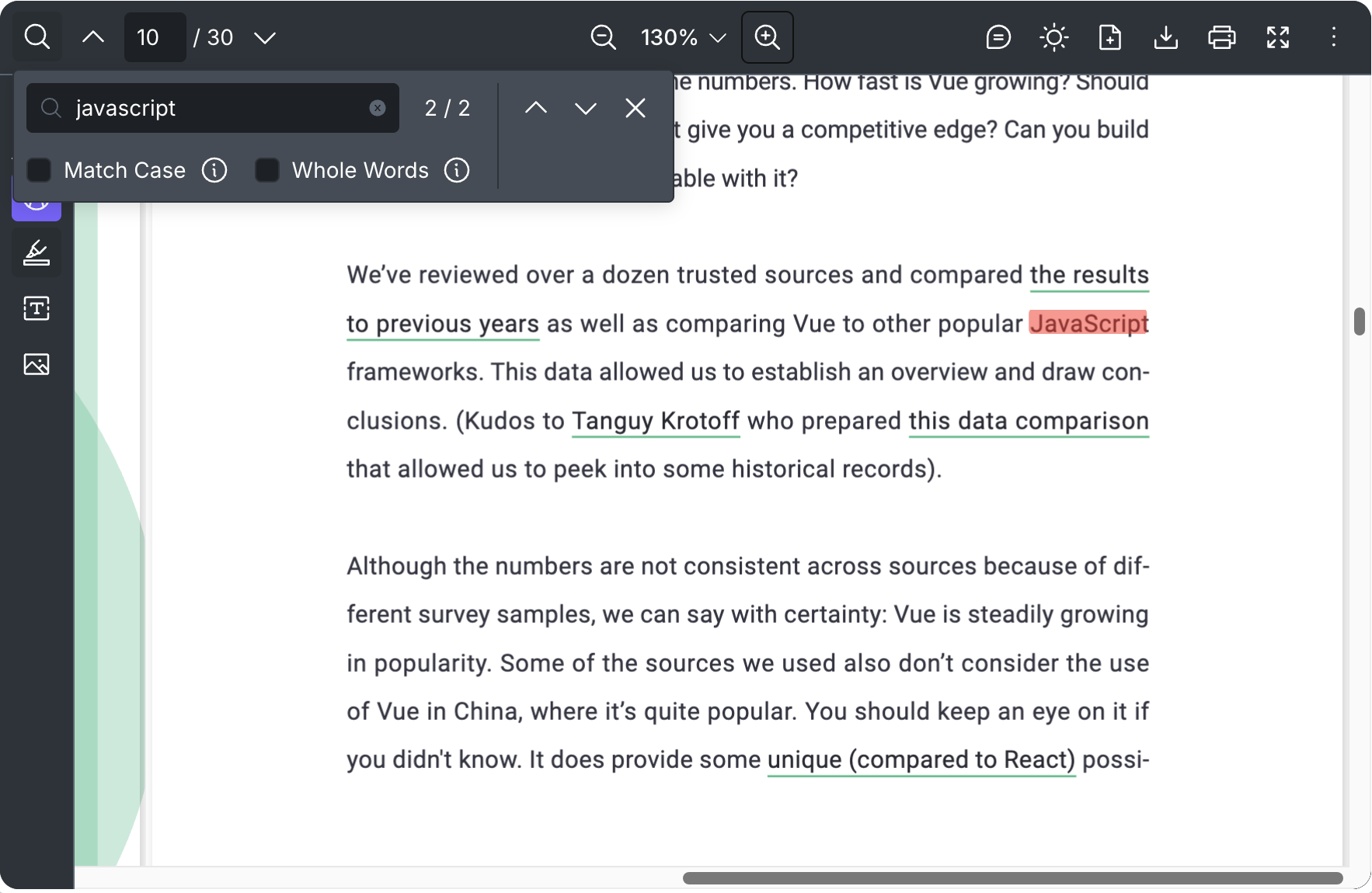Select the text box tool in sidebar
Image resolution: width=1372 pixels, height=893 pixels.
pyautogui.click(x=37, y=308)
